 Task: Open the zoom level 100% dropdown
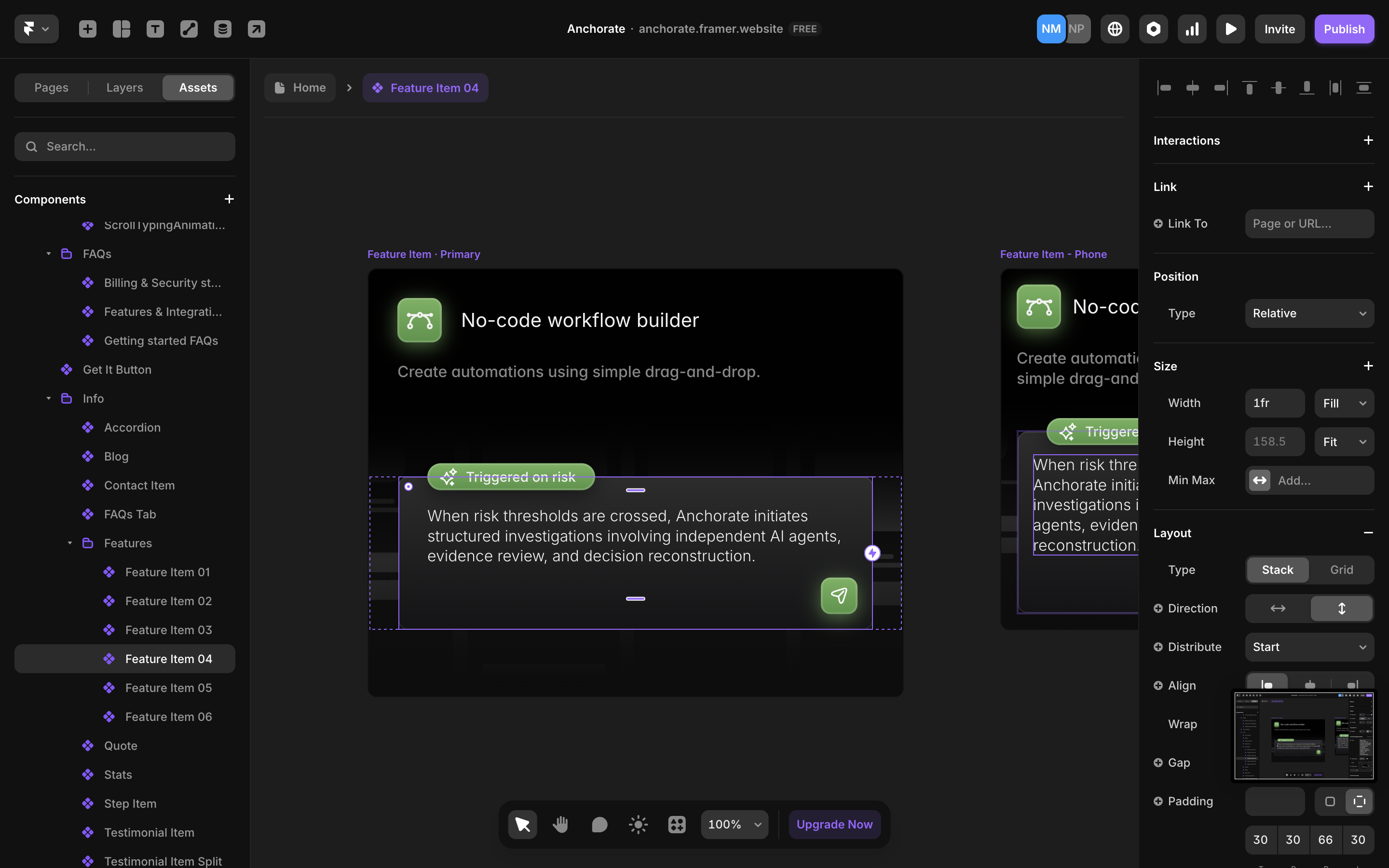pyautogui.click(x=734, y=824)
